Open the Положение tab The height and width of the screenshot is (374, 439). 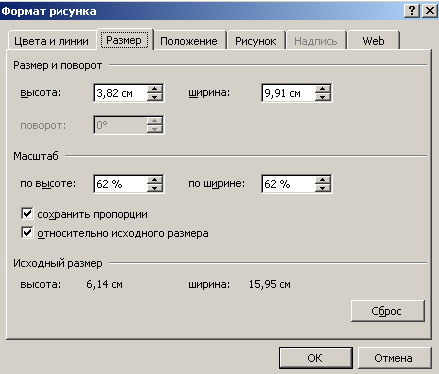pyautogui.click(x=189, y=41)
